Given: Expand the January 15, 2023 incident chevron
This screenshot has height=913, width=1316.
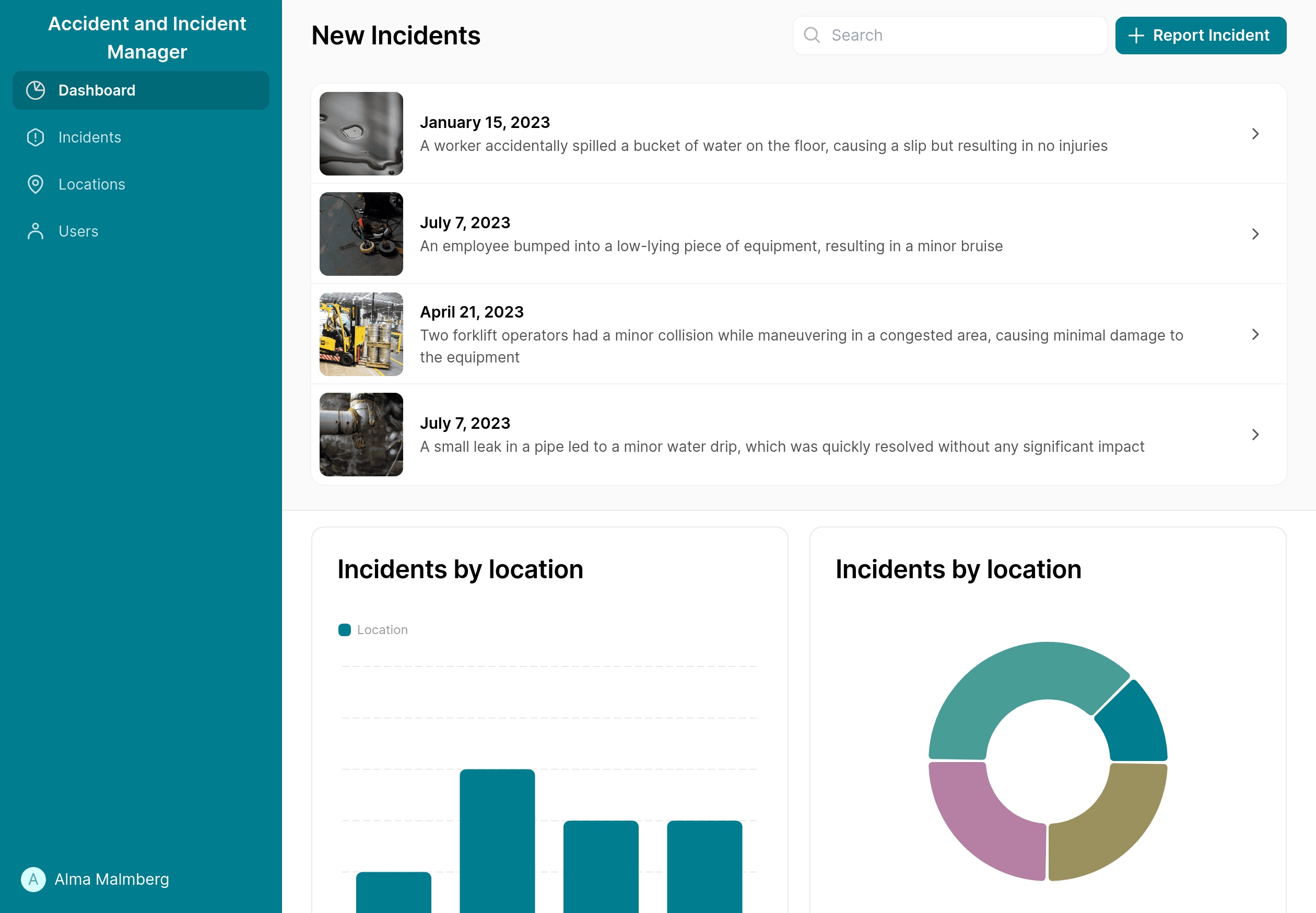Looking at the screenshot, I should tap(1255, 134).
